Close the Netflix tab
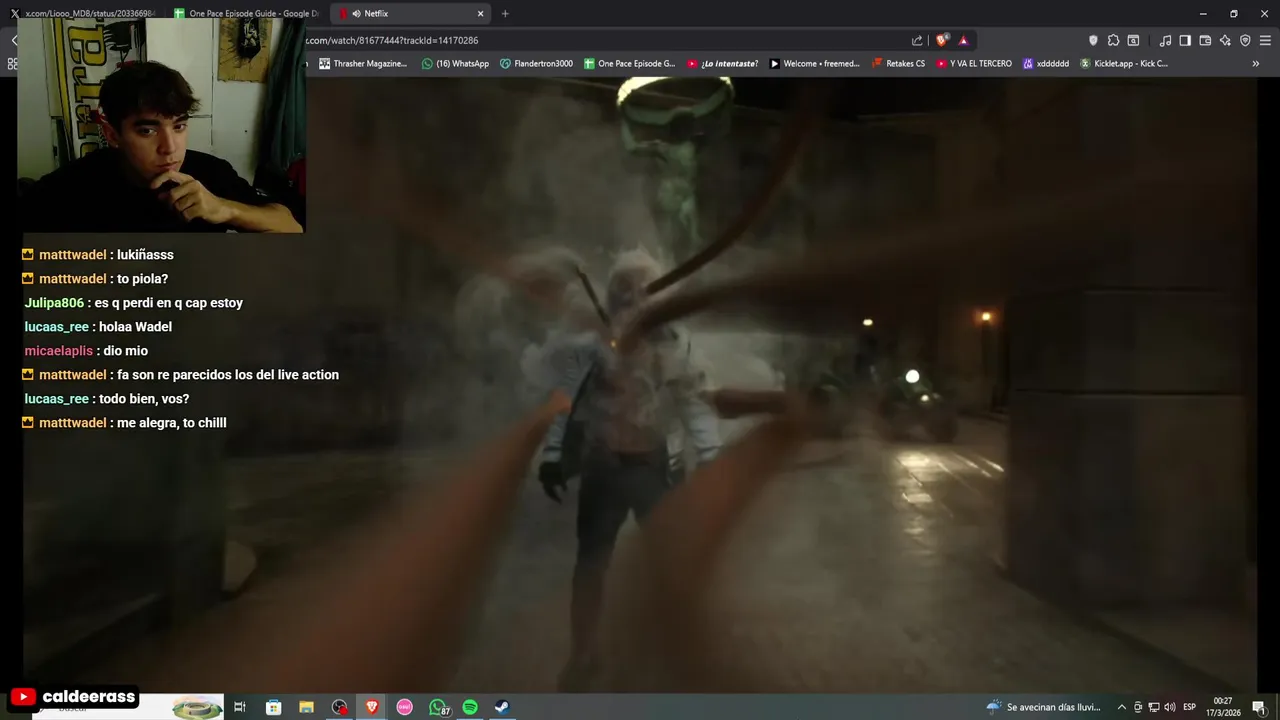The image size is (1280, 720). point(480,14)
